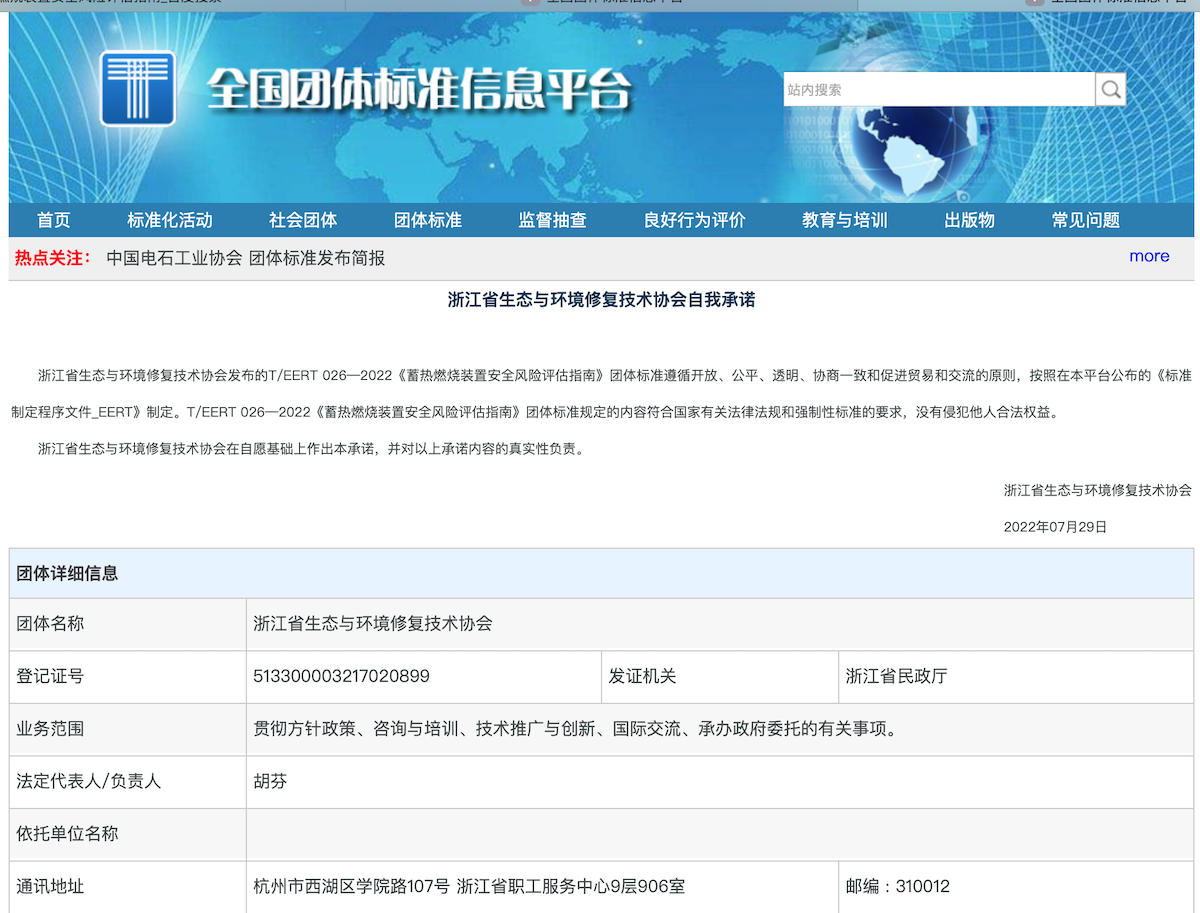1200x913 pixels.
Task: Click the 浙江省生态与环境修复技术协会自我承诺 heading
Action: click(x=601, y=299)
